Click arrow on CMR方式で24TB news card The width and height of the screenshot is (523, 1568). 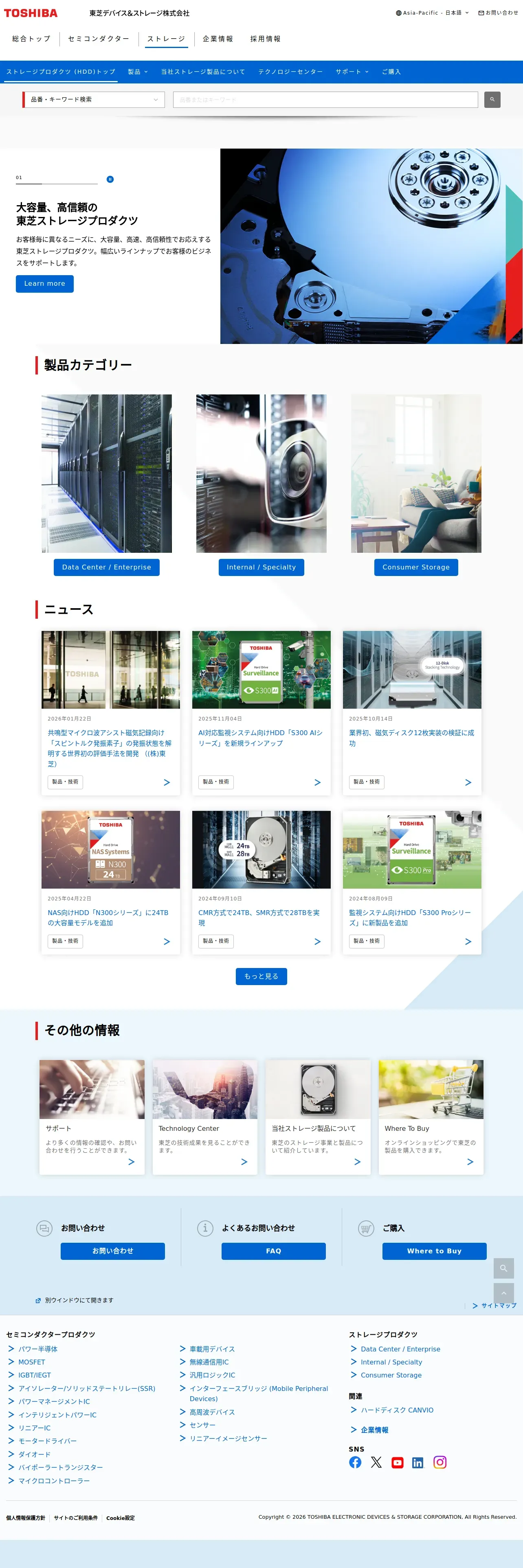click(x=317, y=941)
